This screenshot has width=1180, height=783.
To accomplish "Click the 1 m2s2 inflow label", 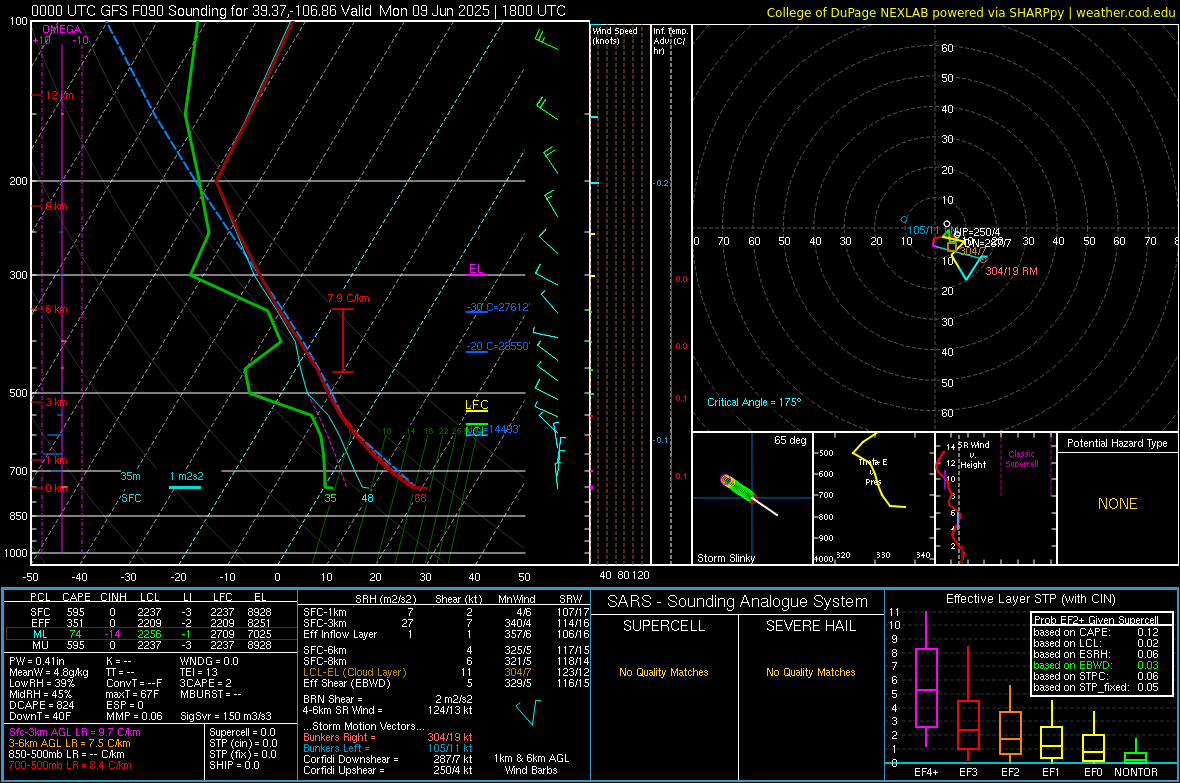I will (187, 477).
